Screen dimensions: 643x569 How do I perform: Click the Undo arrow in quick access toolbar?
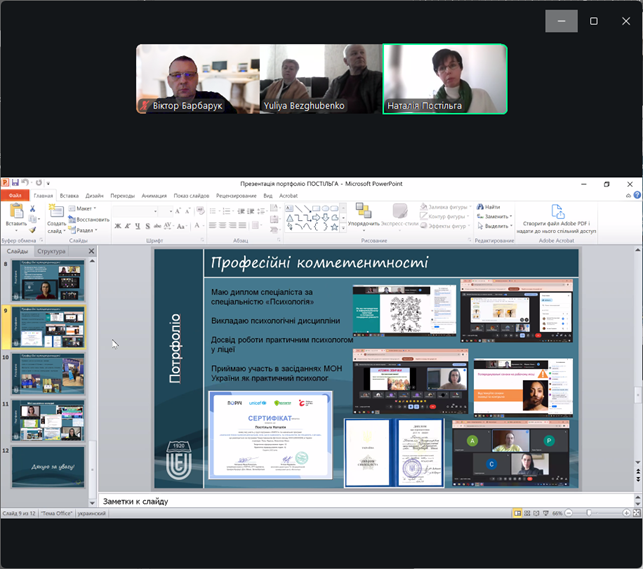tap(25, 182)
